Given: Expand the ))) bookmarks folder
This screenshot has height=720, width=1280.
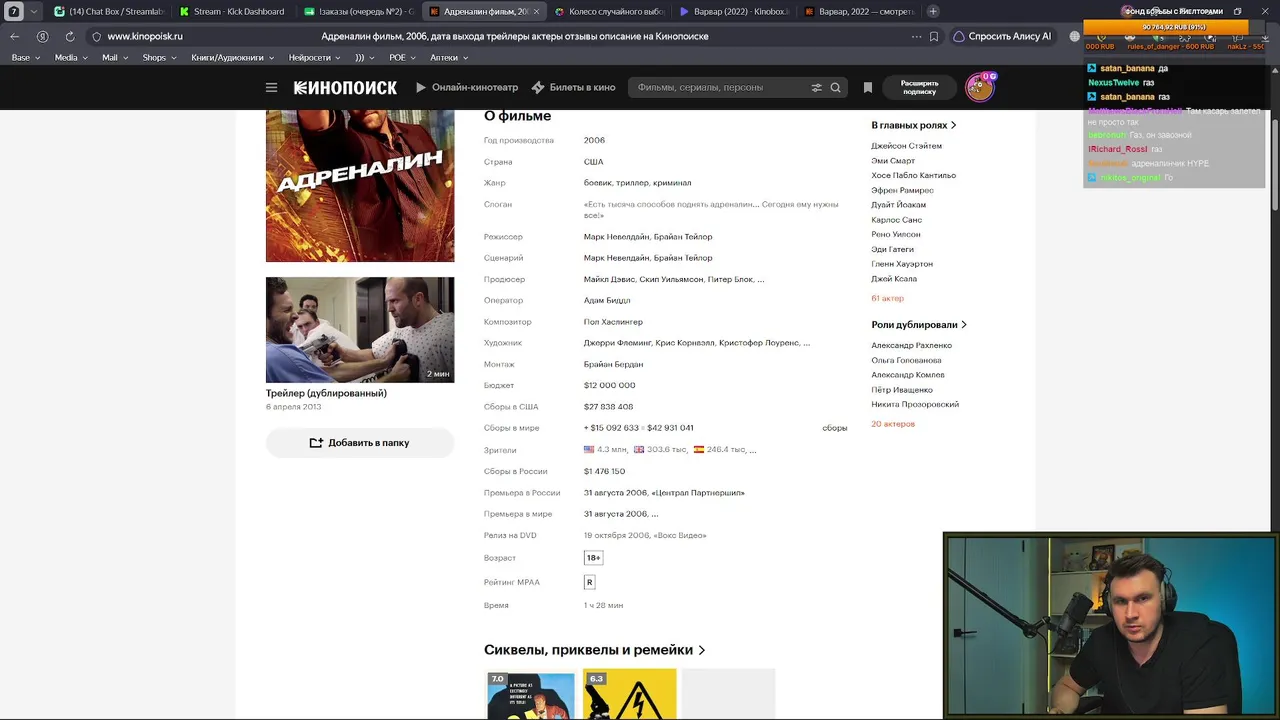Looking at the screenshot, I should pyautogui.click(x=364, y=58).
